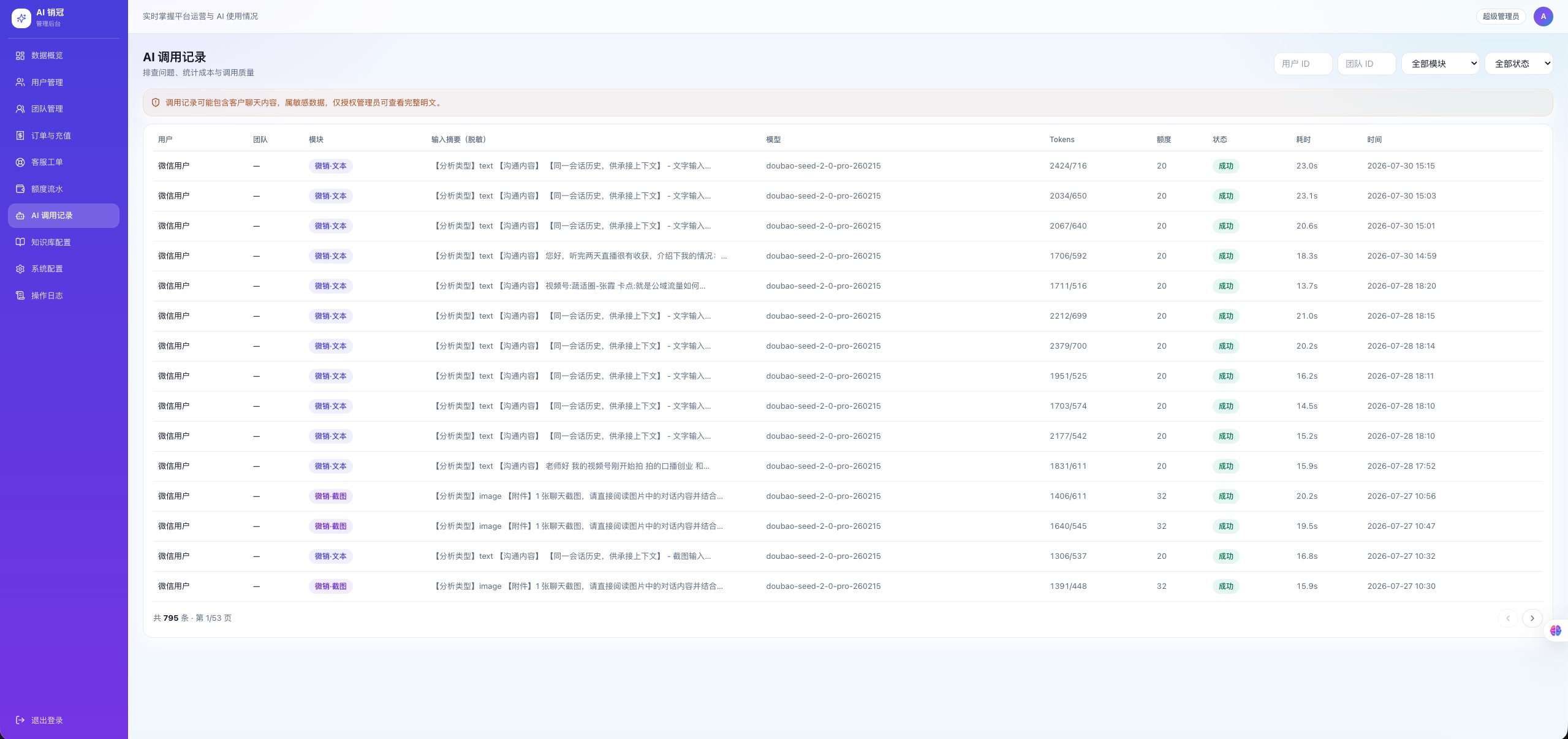Click the 订单与充值 receipt icon
The width and height of the screenshot is (1568, 739).
pos(20,135)
